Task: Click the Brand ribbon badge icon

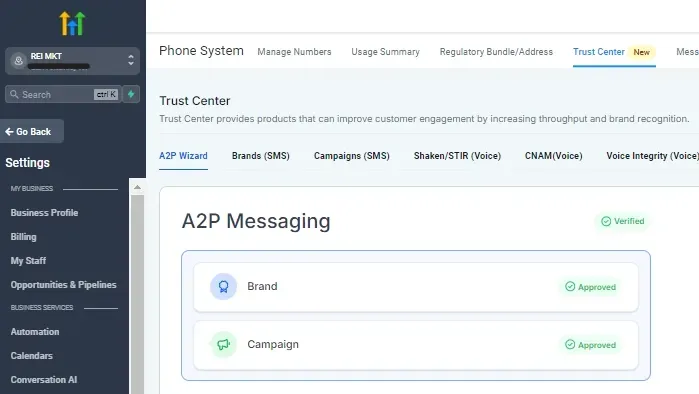Action: tap(223, 286)
